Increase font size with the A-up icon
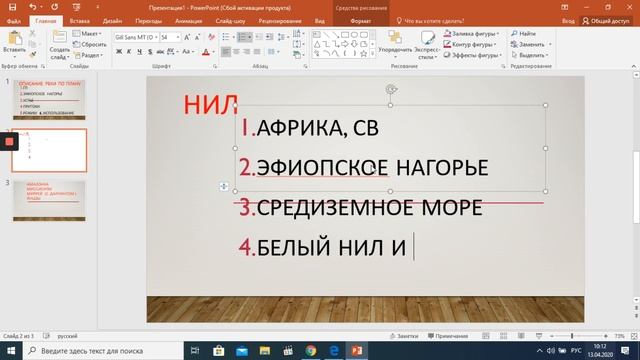Viewport: 640px width, 360px height. tap(187, 37)
